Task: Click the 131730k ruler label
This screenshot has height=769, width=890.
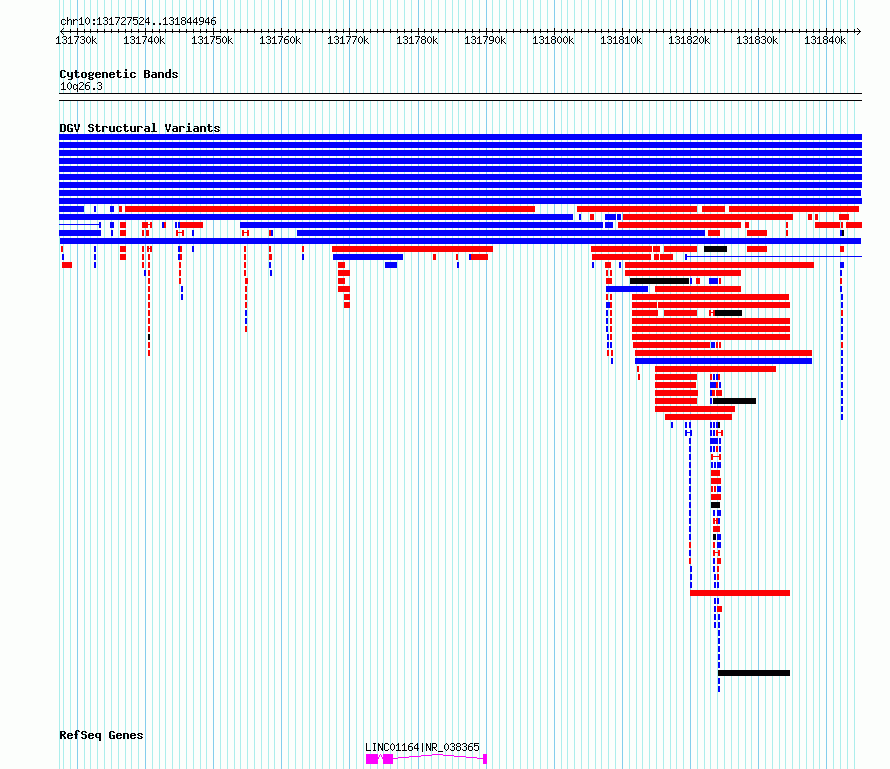Action: tap(76, 40)
